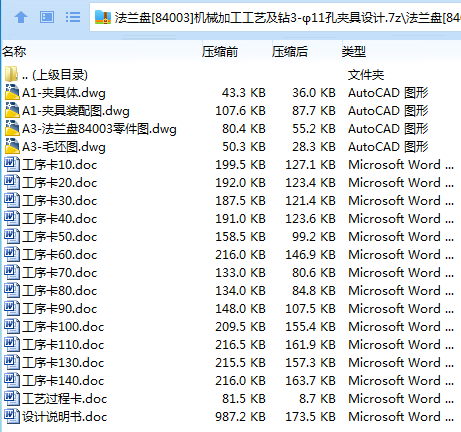The image size is (461, 432).
Task: Select the file name 工序卡60.doc
Action: (60, 255)
